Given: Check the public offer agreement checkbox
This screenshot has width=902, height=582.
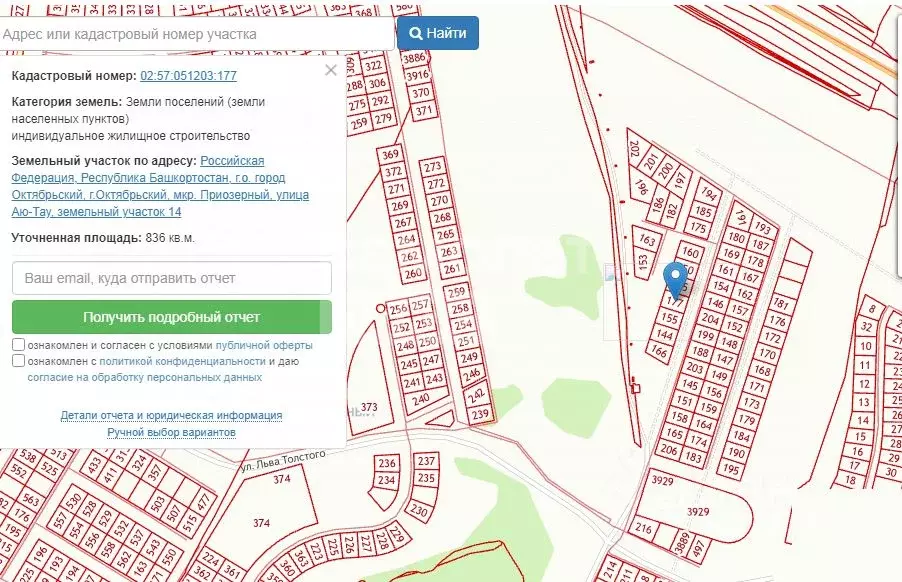Looking at the screenshot, I should (18, 345).
